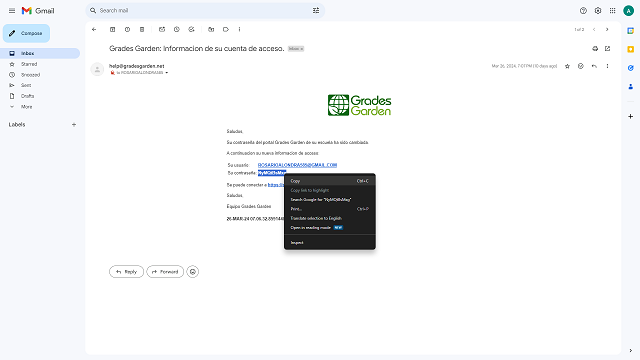
Task: Choose Search Google for selection
Action: point(330,200)
